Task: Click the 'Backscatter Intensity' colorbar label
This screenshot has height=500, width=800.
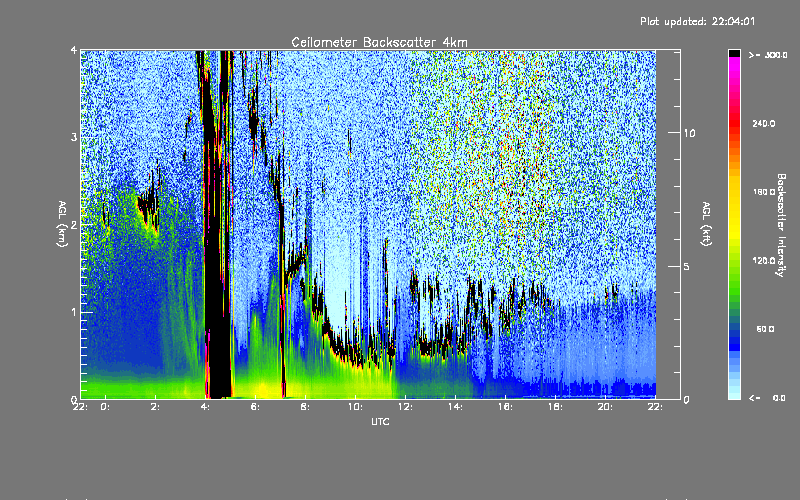Action: coord(780,225)
